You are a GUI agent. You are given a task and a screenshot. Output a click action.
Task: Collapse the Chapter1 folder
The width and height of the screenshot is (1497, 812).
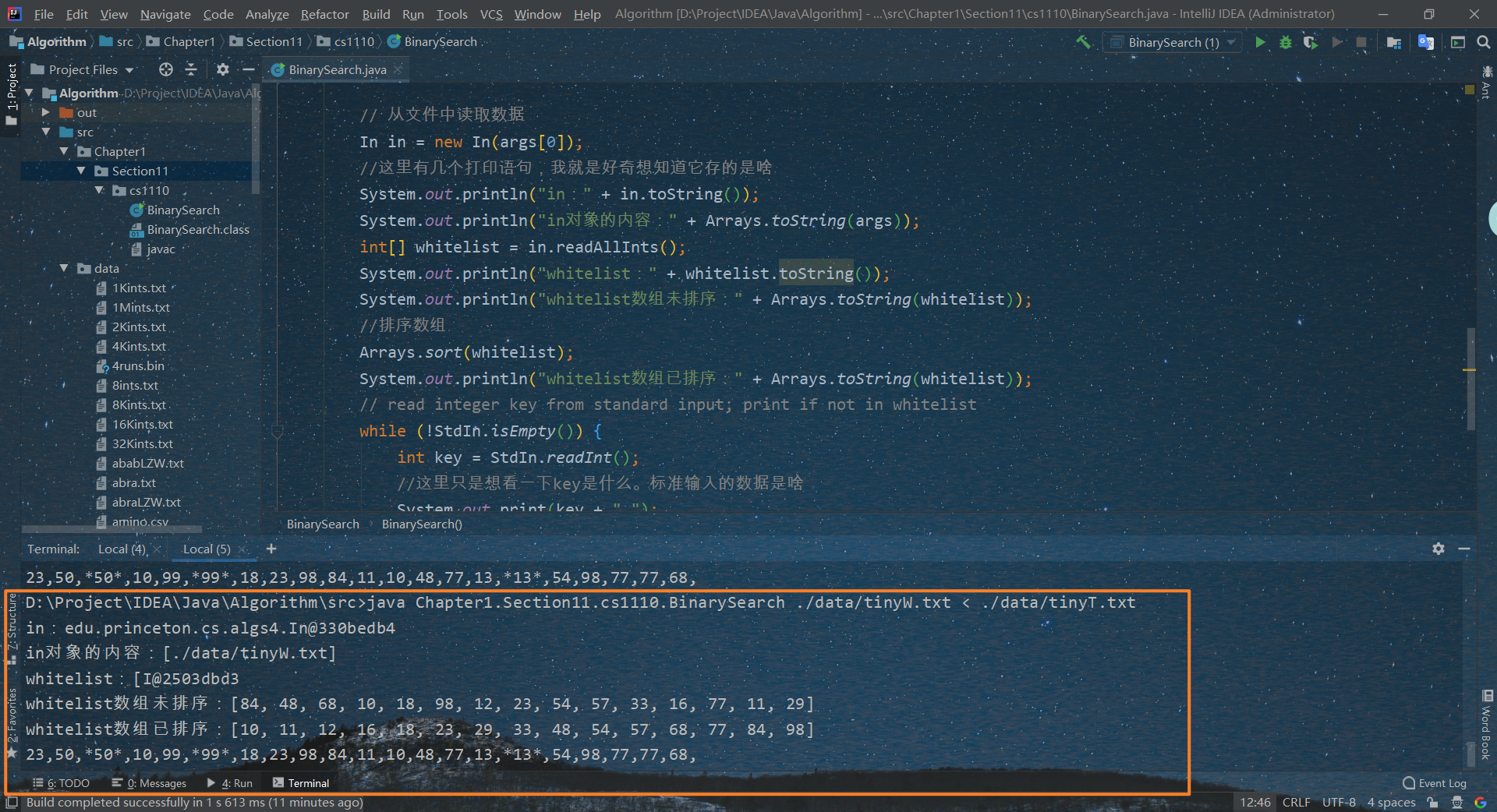point(64,151)
